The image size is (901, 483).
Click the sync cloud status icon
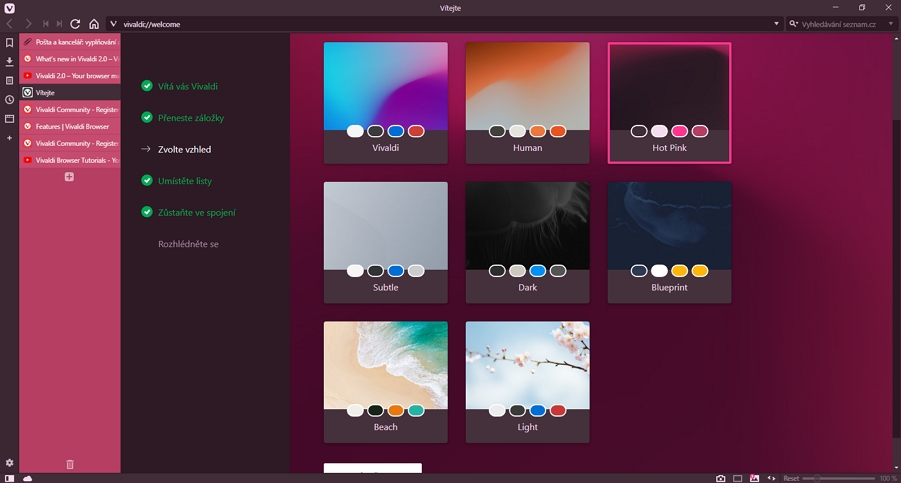coord(28,478)
